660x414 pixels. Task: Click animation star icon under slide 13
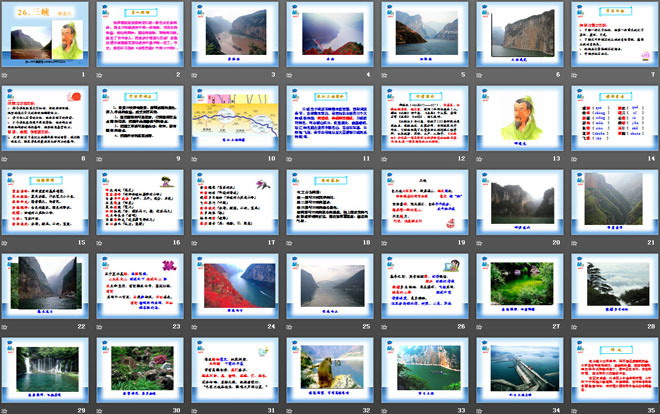[x=479, y=159]
